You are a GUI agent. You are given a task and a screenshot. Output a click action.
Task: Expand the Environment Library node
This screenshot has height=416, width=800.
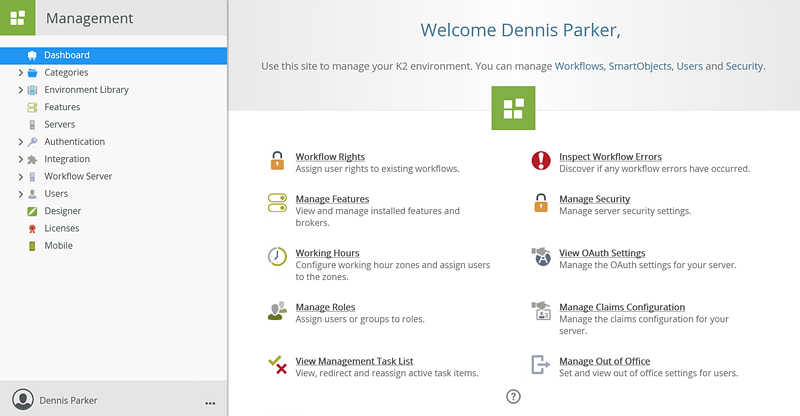(x=20, y=90)
